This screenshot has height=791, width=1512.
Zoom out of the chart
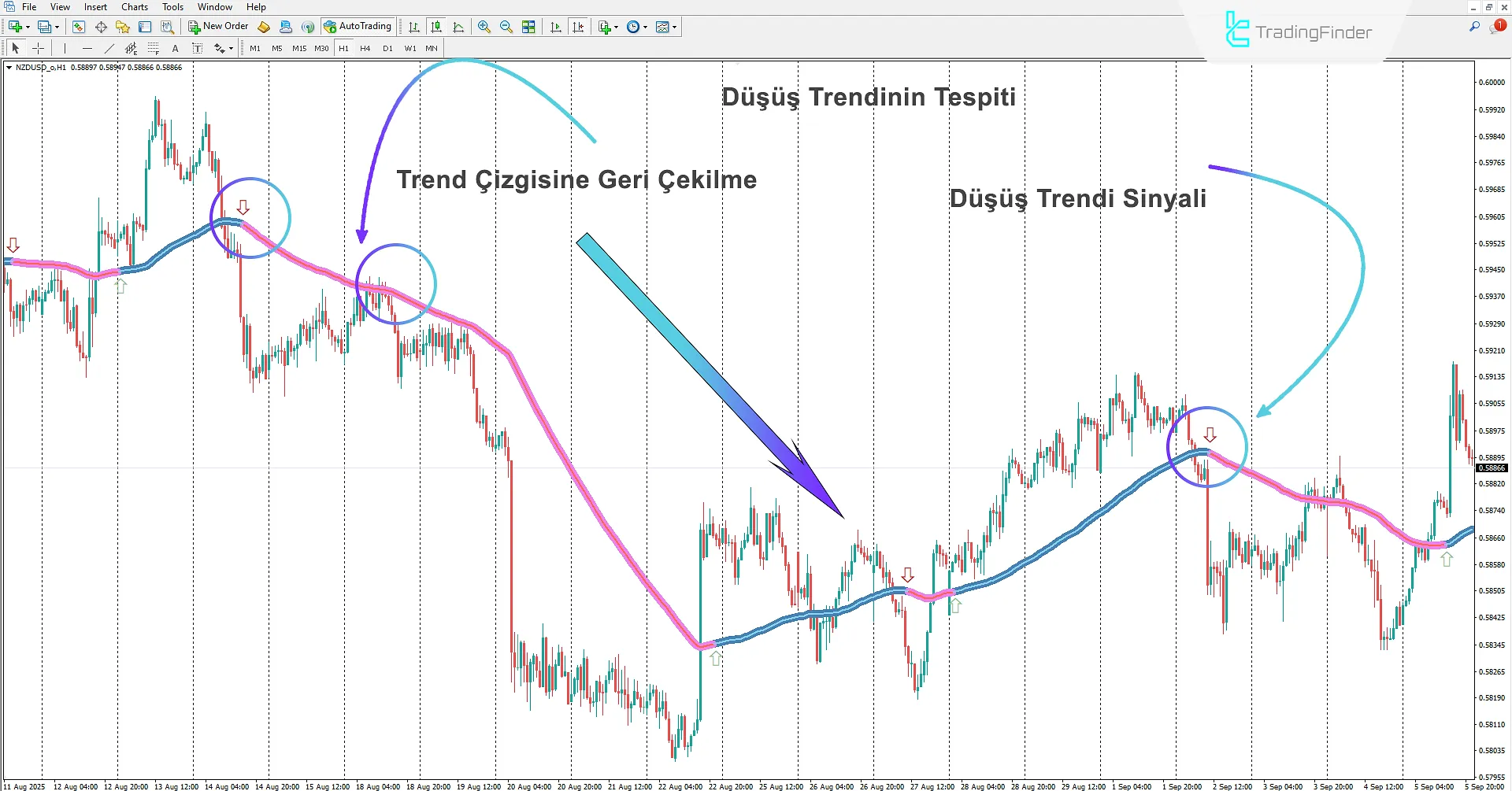pos(506,26)
